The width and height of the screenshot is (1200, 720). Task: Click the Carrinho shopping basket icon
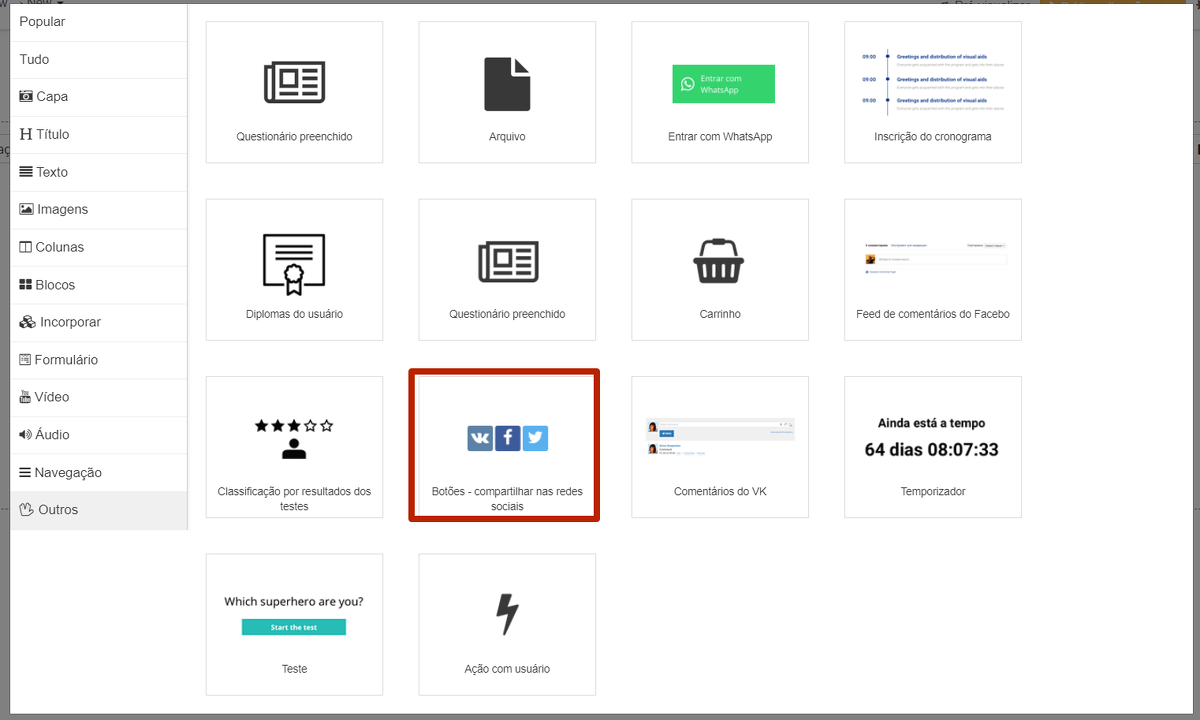coord(720,261)
